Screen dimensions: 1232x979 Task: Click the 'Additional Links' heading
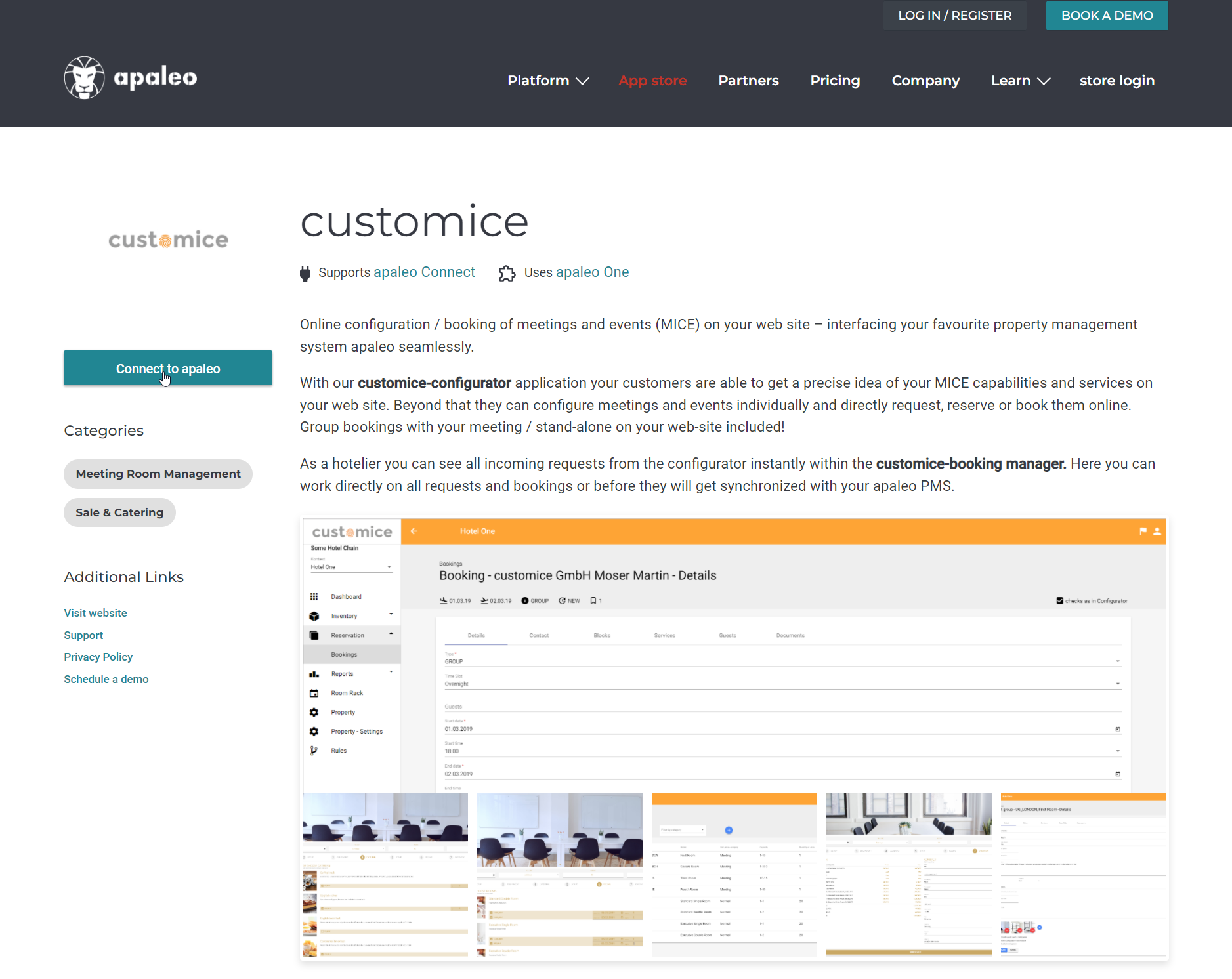pos(124,577)
